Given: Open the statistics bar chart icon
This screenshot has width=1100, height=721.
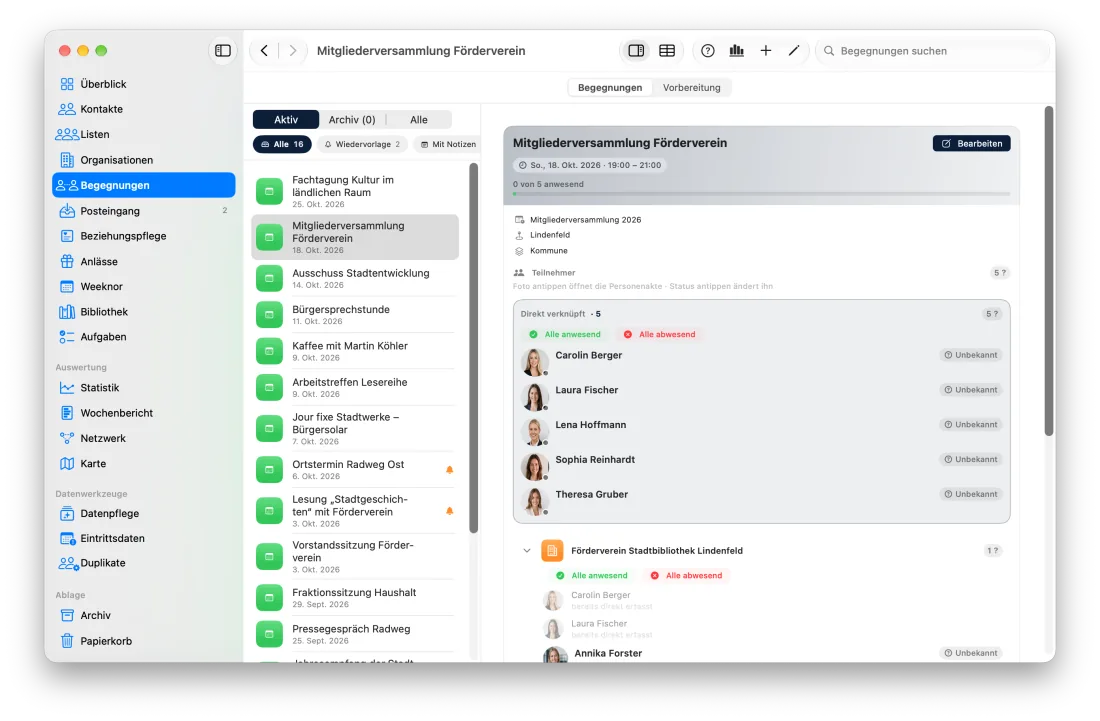Looking at the screenshot, I should point(736,50).
